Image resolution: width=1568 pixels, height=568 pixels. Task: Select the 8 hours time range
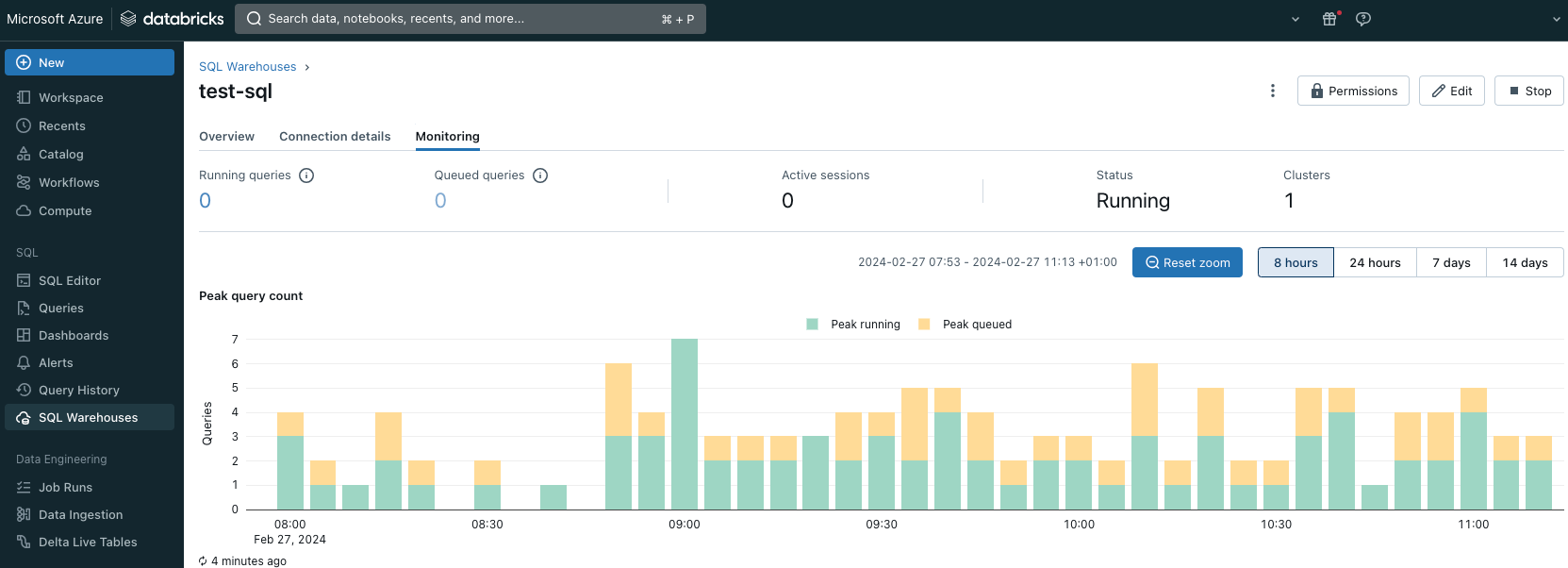(1296, 262)
